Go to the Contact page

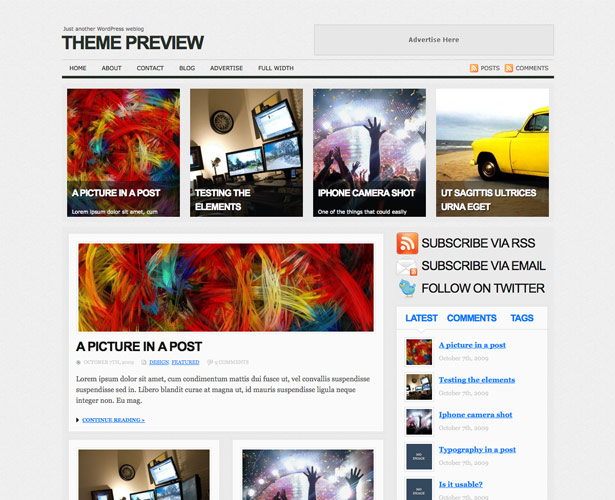(x=150, y=68)
